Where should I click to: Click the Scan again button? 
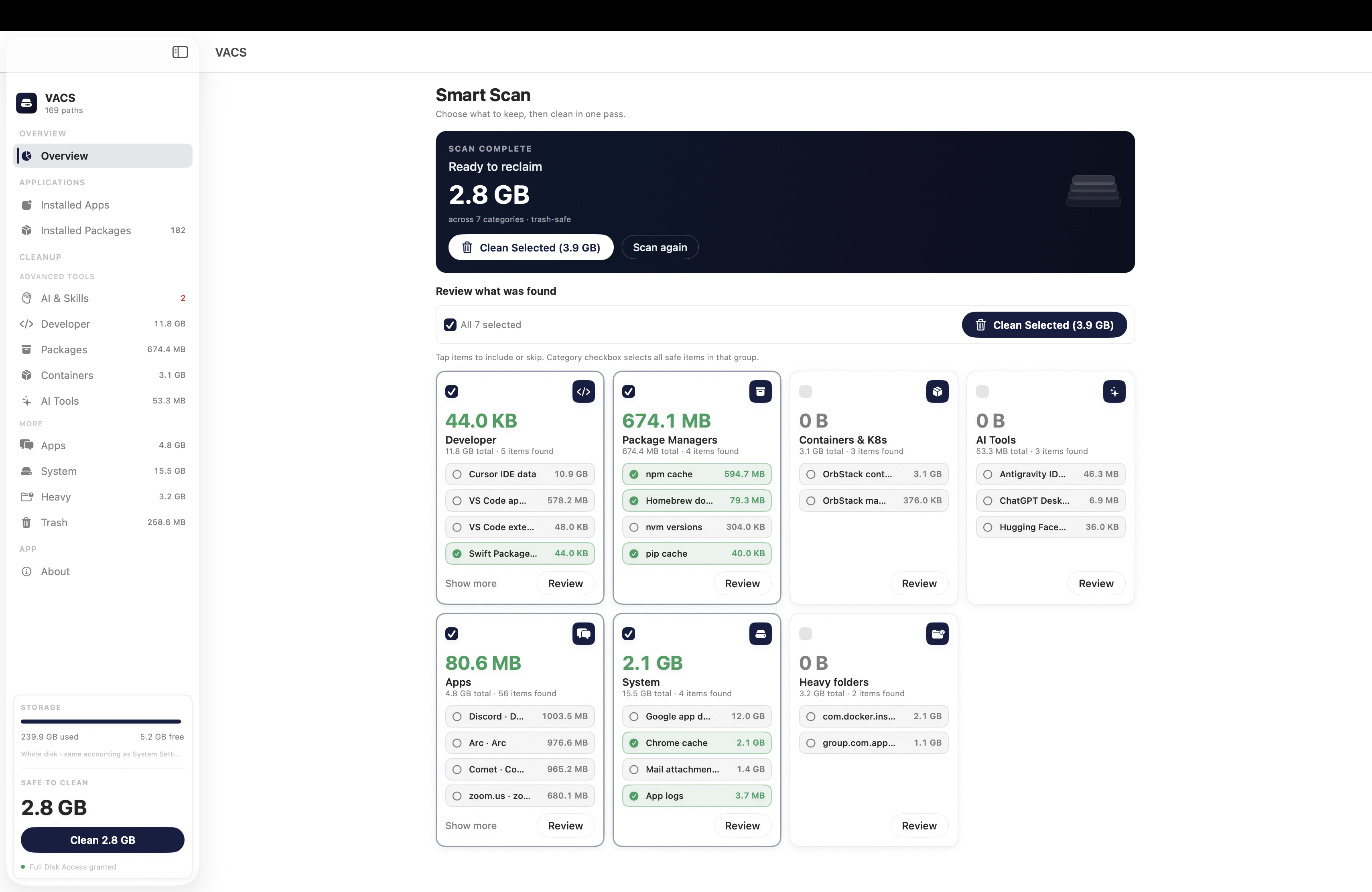[x=660, y=247]
